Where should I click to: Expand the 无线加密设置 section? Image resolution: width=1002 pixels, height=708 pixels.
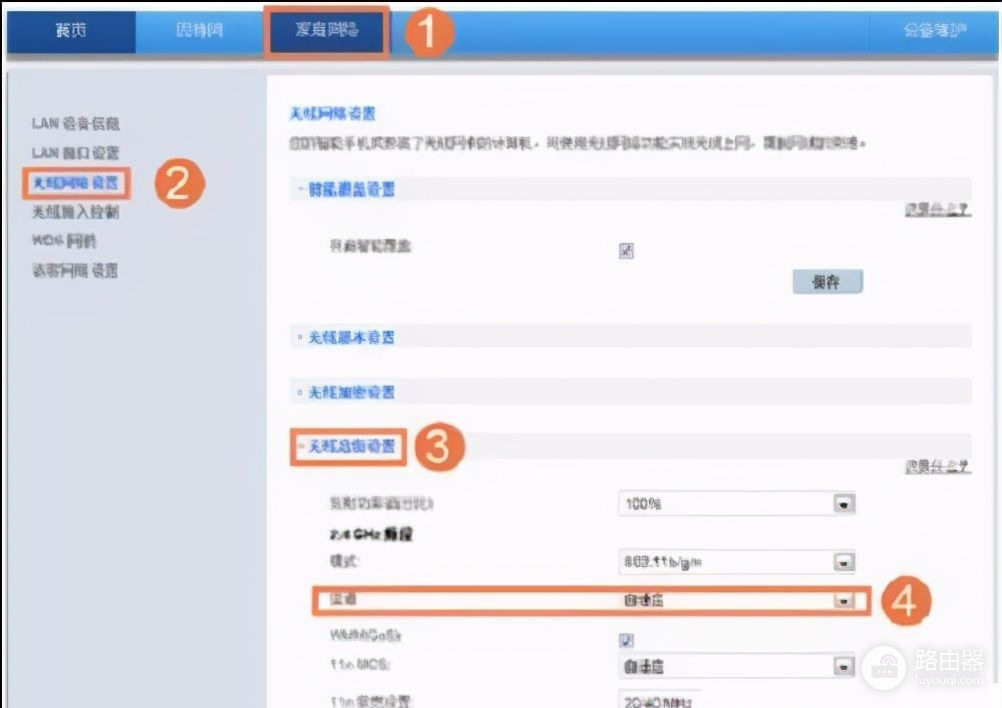(x=346, y=392)
